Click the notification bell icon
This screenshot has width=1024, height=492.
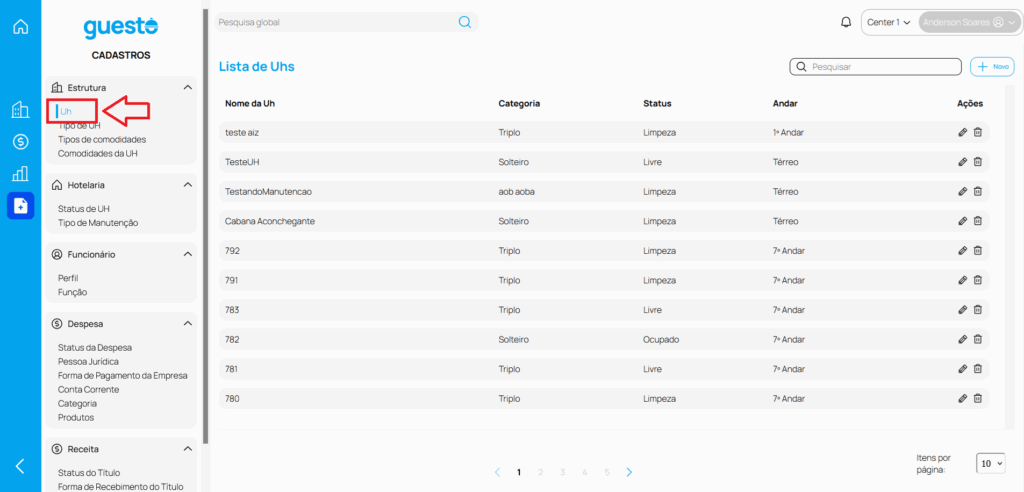tap(846, 22)
